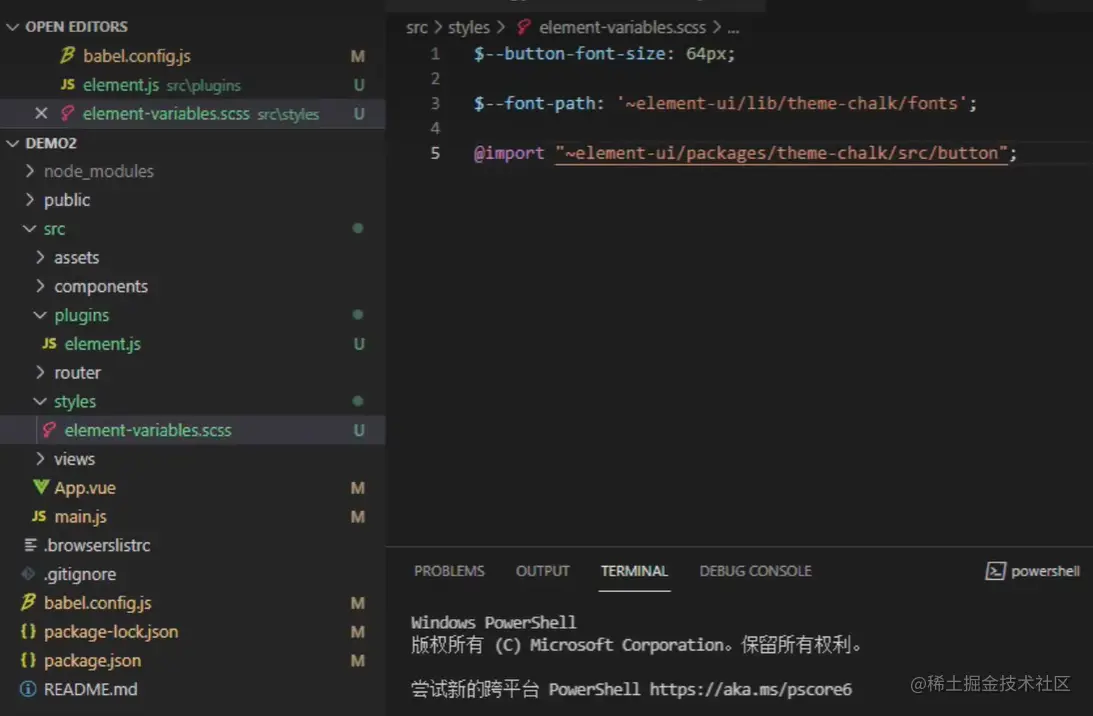Click the .browserslistrc file icon
Image resolution: width=1093 pixels, height=716 pixels.
click(x=30, y=544)
